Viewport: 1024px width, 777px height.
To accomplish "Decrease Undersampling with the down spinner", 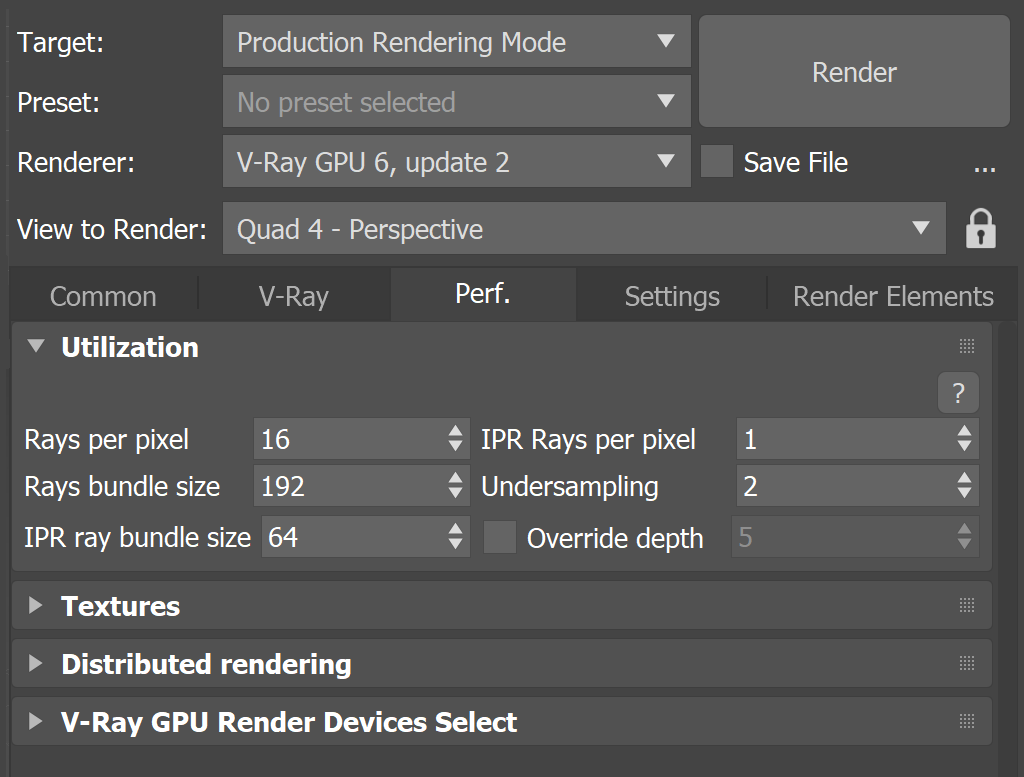I will coord(964,493).
